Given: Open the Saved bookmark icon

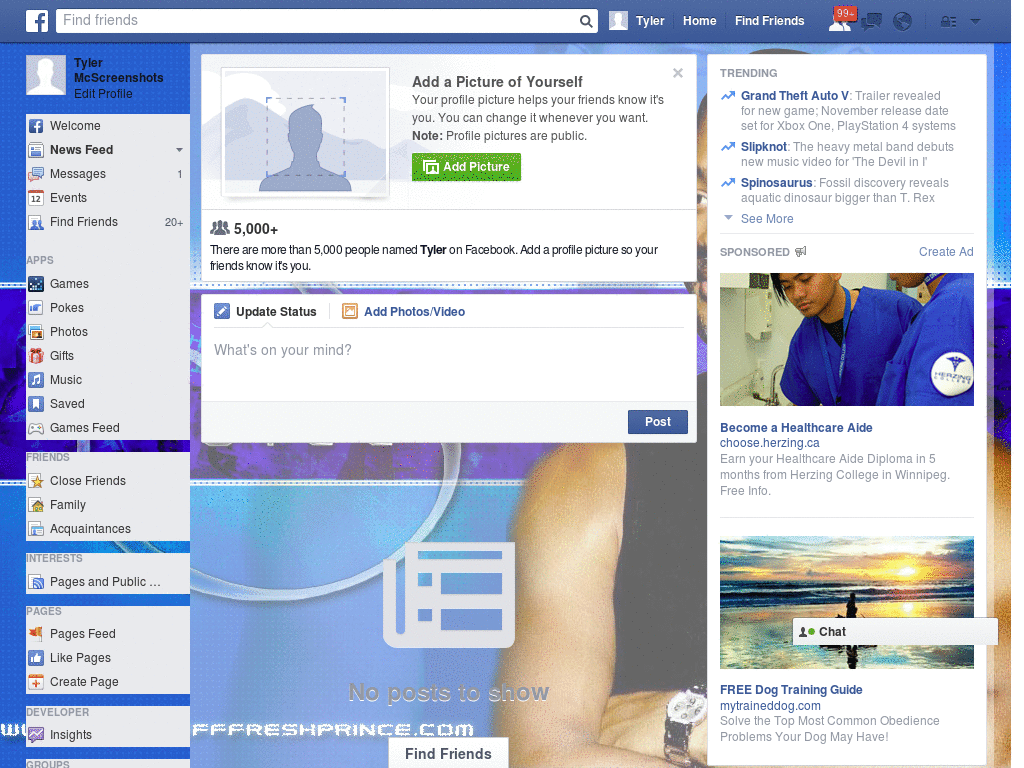Looking at the screenshot, I should (37, 404).
